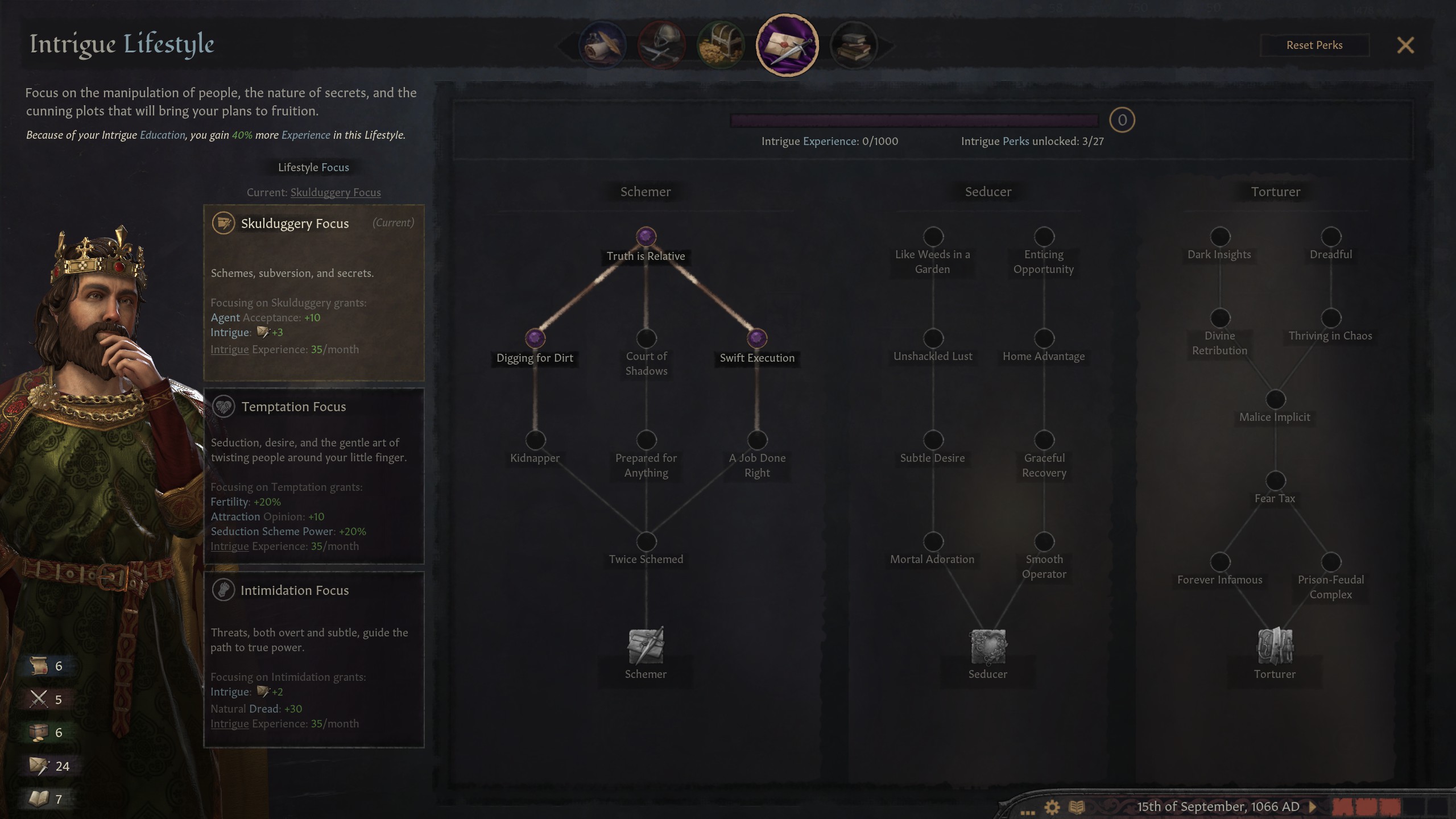Open the Learning lifestyle books icon

click(854, 45)
